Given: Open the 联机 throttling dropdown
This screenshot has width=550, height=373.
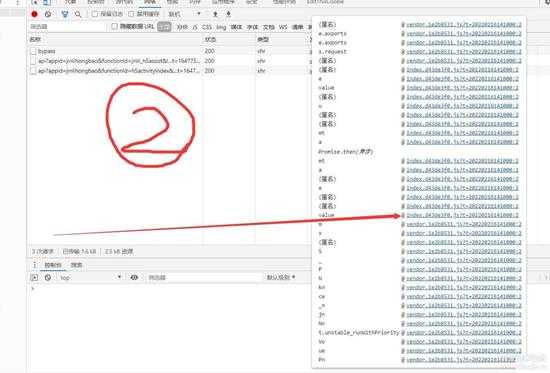Looking at the screenshot, I should tap(185, 14).
